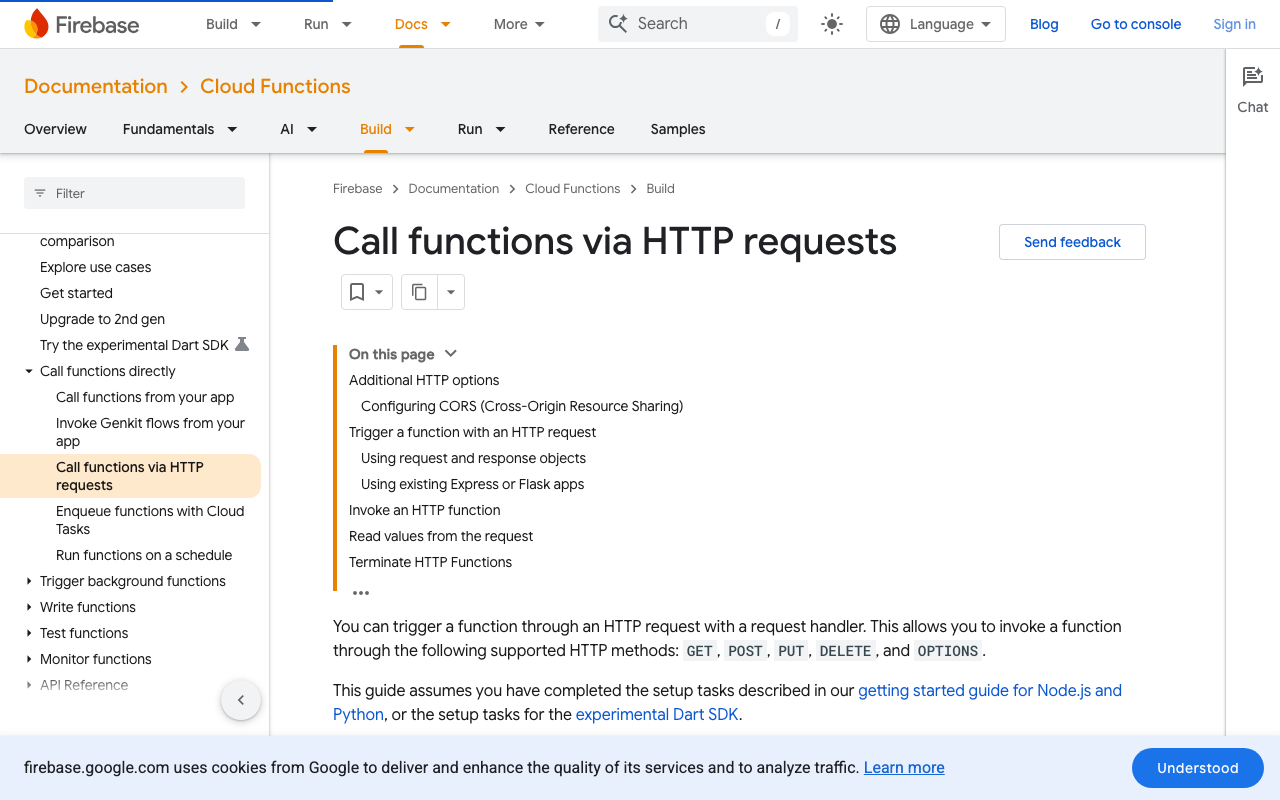Viewport: 1280px width, 800px height.
Task: Click the Build breadcrumb in page path
Action: [660, 188]
